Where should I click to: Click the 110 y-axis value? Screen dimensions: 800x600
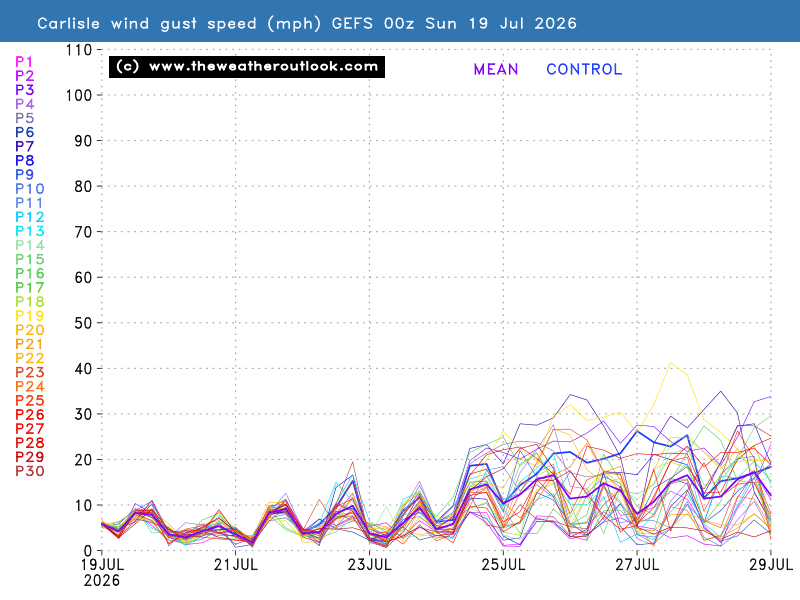pyautogui.click(x=79, y=50)
